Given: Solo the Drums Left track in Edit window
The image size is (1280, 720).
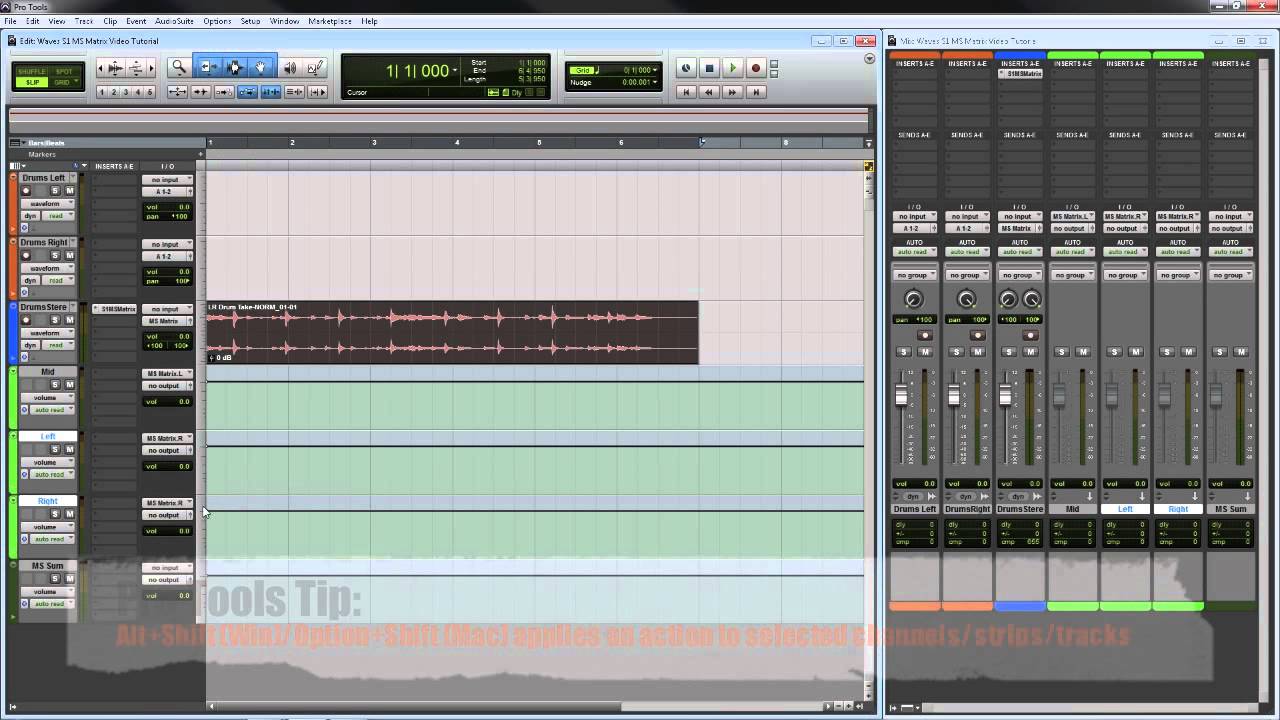Looking at the screenshot, I should pos(56,191).
